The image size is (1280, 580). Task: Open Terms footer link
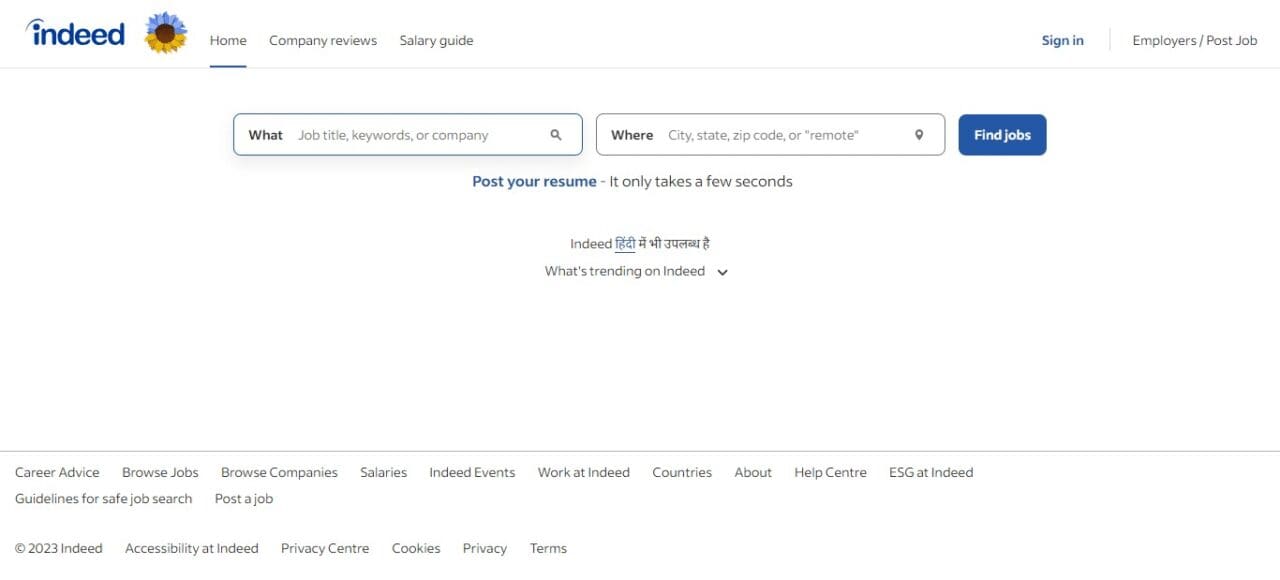point(548,549)
